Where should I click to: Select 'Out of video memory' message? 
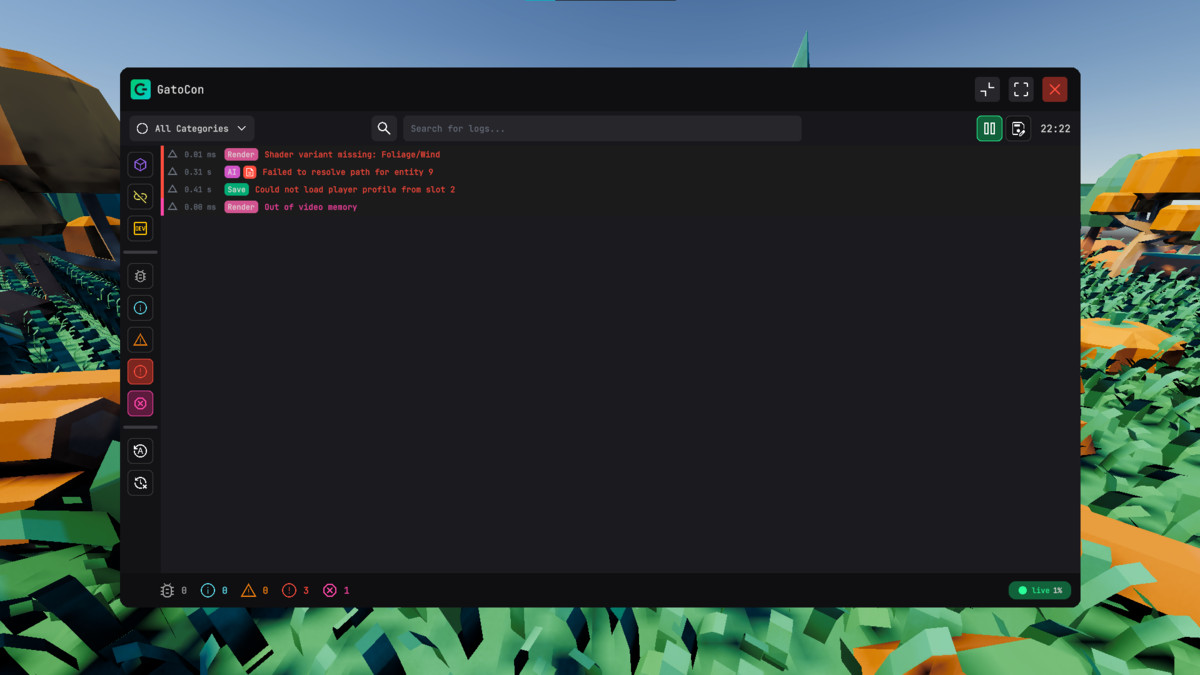310,207
